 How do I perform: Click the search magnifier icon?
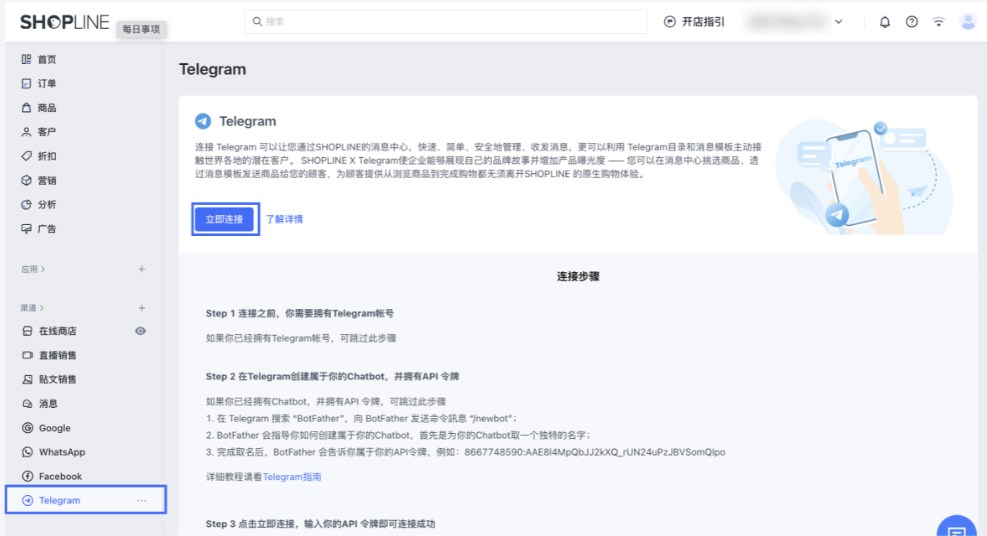257,21
